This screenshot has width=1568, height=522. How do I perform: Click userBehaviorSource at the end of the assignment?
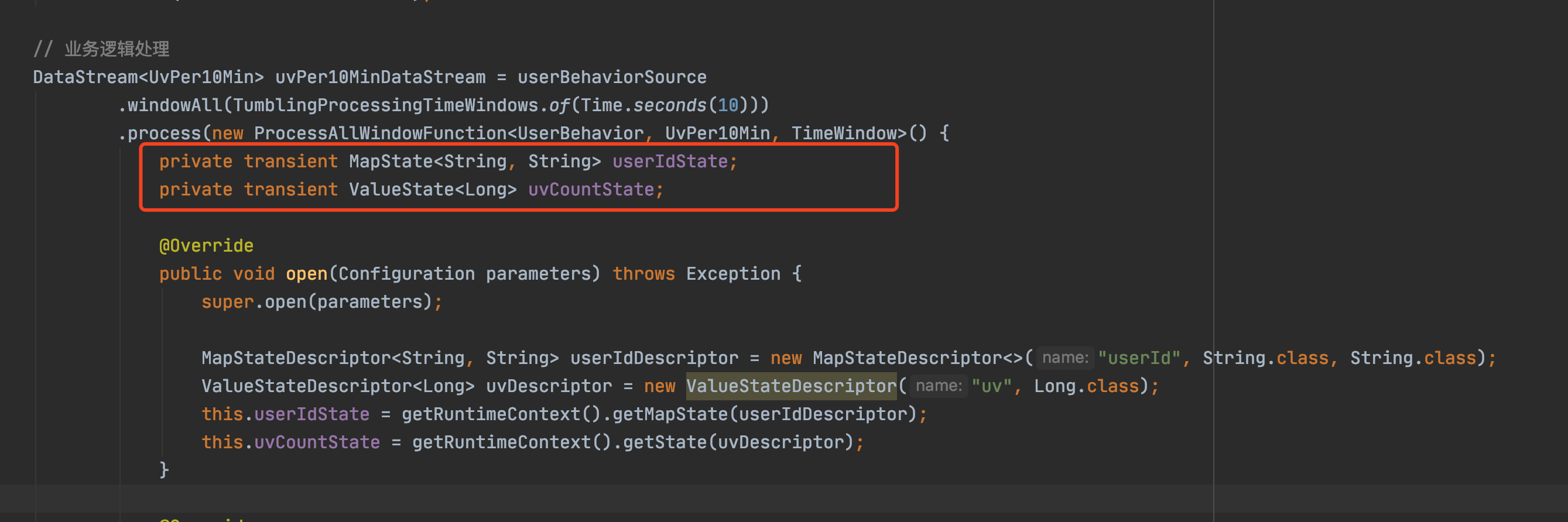click(x=611, y=77)
